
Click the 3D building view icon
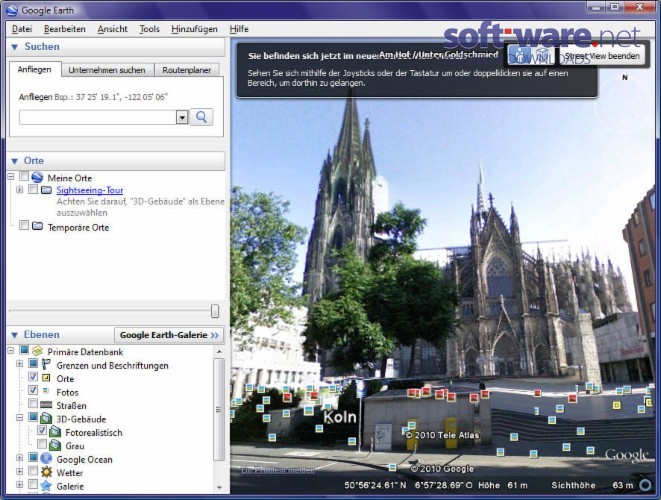543,55
